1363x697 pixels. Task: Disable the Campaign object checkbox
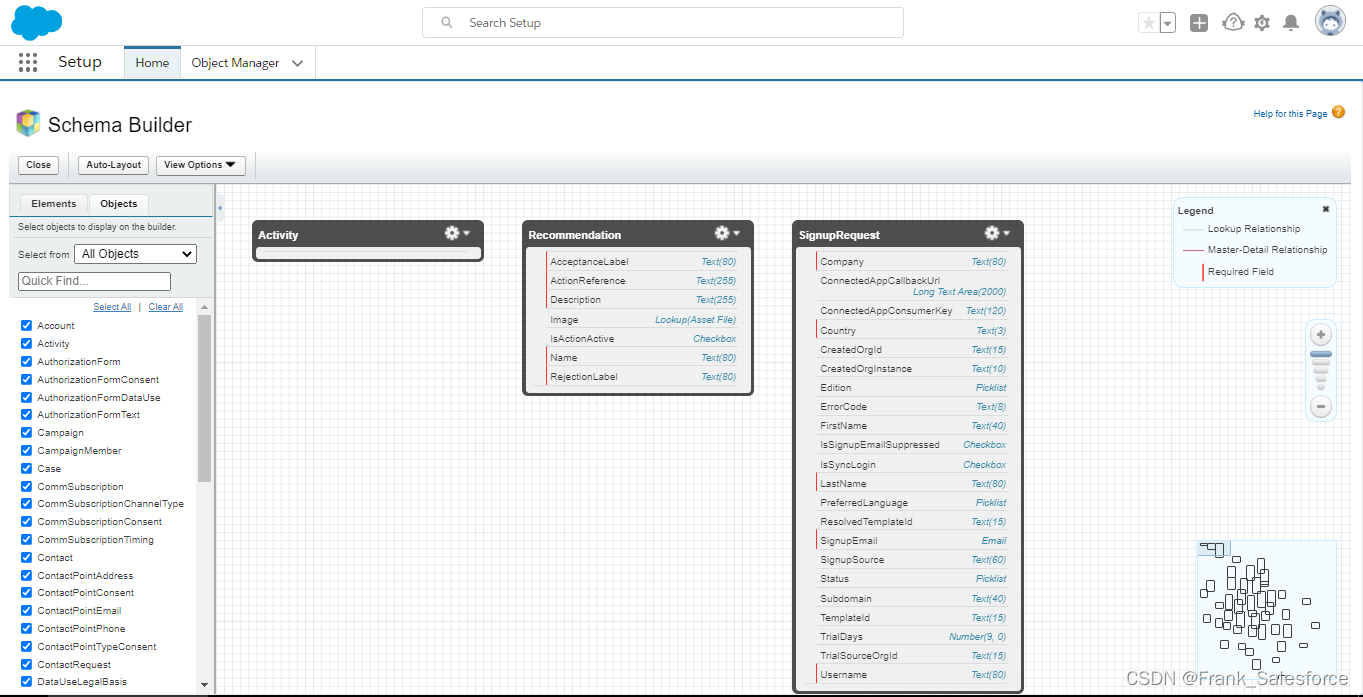click(x=25, y=432)
